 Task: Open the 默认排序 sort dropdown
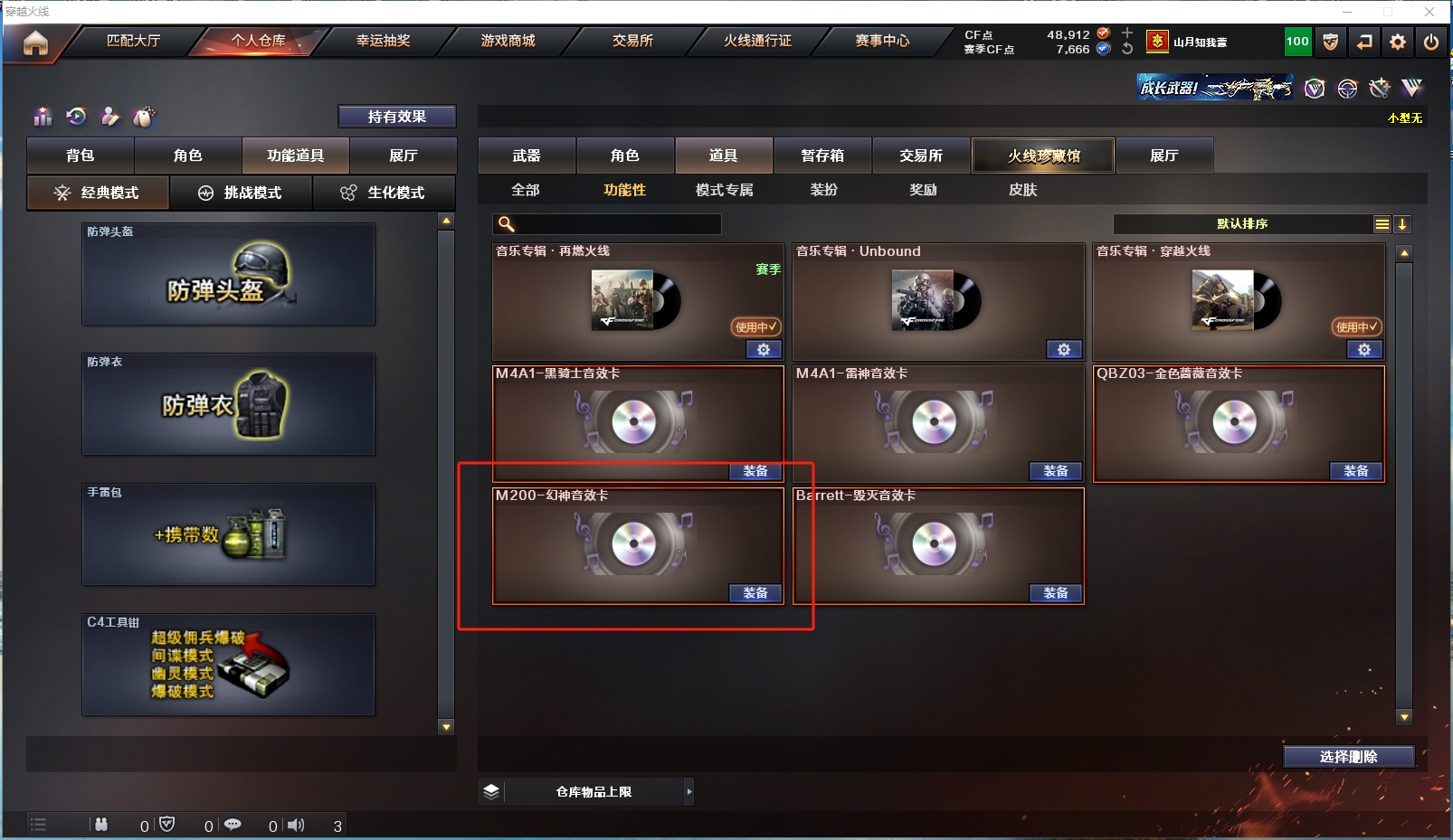click(1242, 223)
